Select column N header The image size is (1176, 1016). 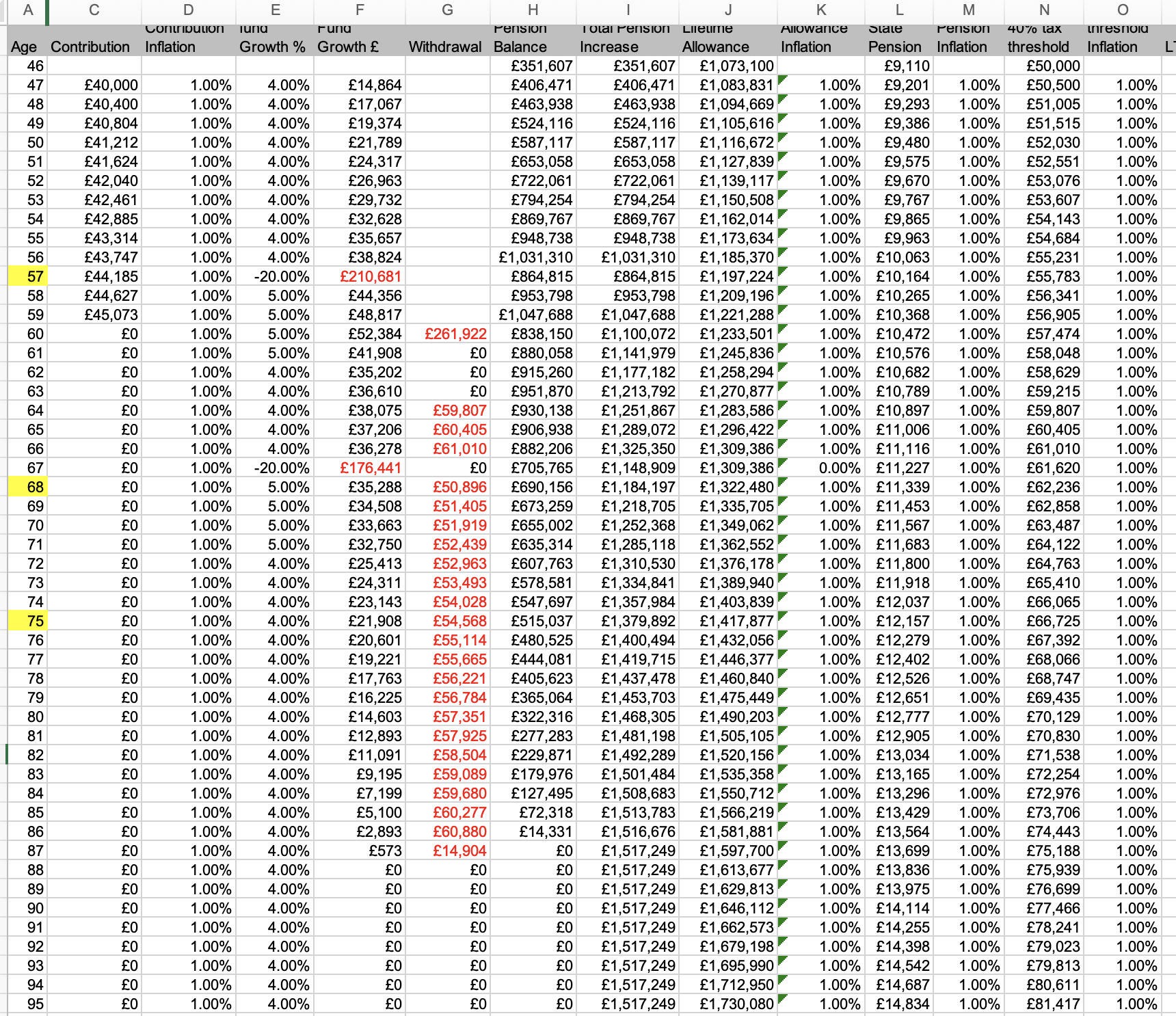(1043, 10)
